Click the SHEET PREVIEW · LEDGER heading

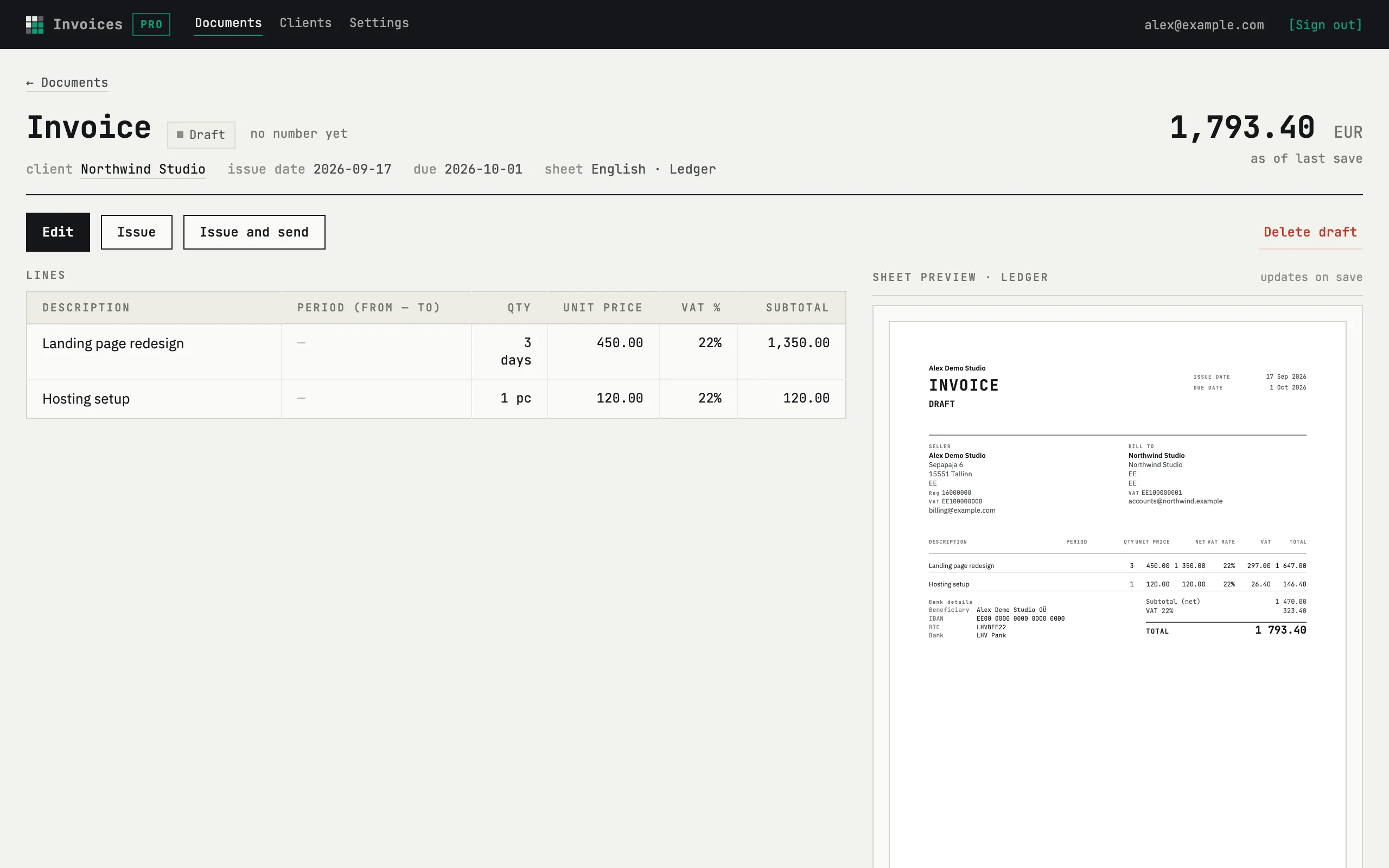click(x=960, y=277)
